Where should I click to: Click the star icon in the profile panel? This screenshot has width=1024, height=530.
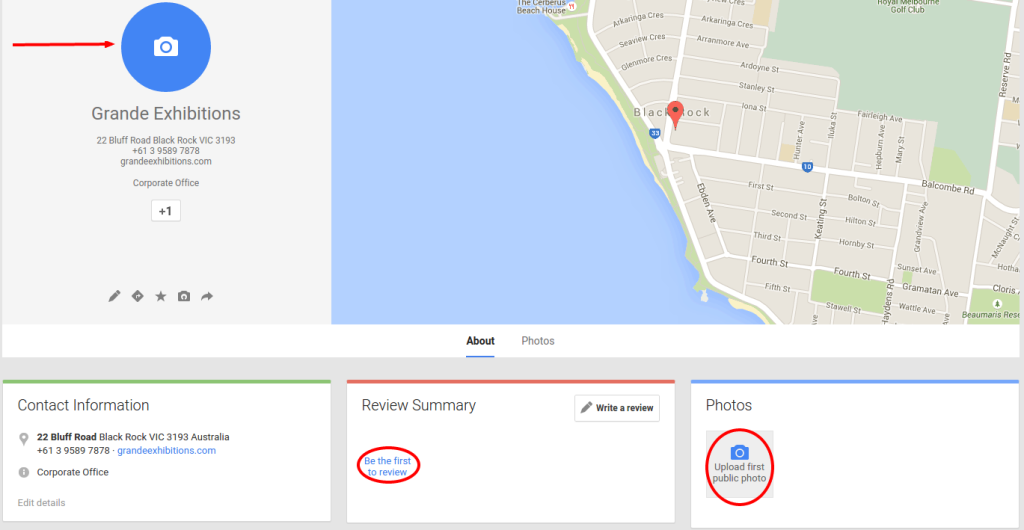click(160, 296)
